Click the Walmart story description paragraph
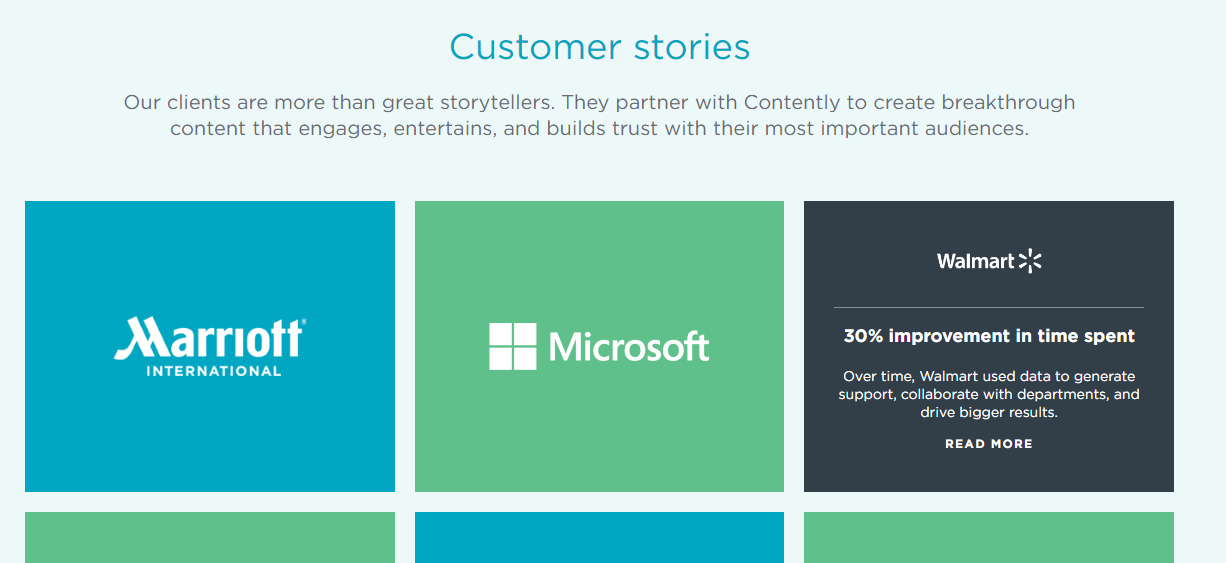This screenshot has width=1226, height=563. point(988,394)
